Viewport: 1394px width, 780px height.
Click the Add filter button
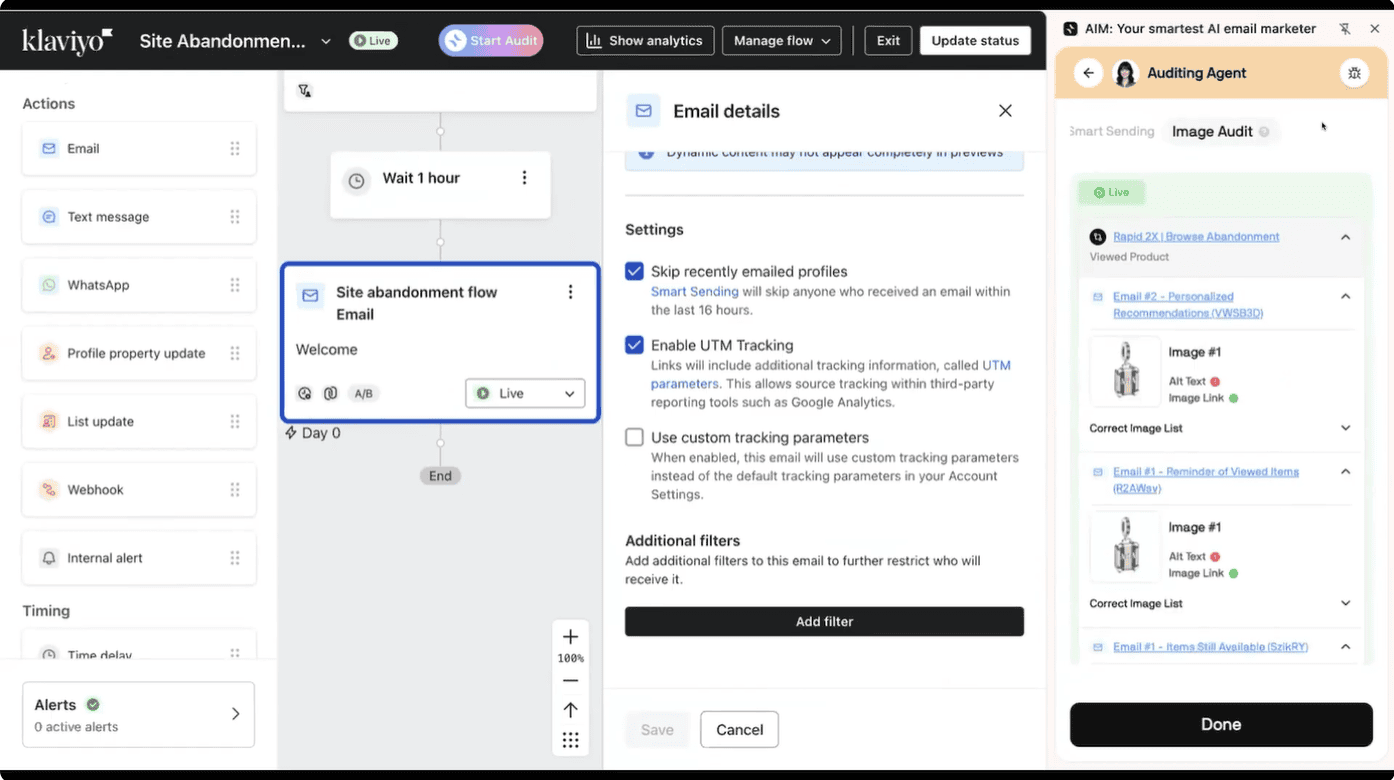(824, 622)
